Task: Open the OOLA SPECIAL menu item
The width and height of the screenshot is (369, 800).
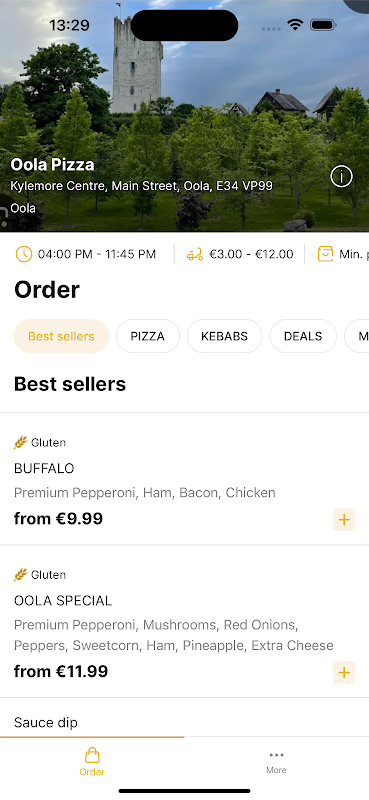Action: pyautogui.click(x=184, y=621)
